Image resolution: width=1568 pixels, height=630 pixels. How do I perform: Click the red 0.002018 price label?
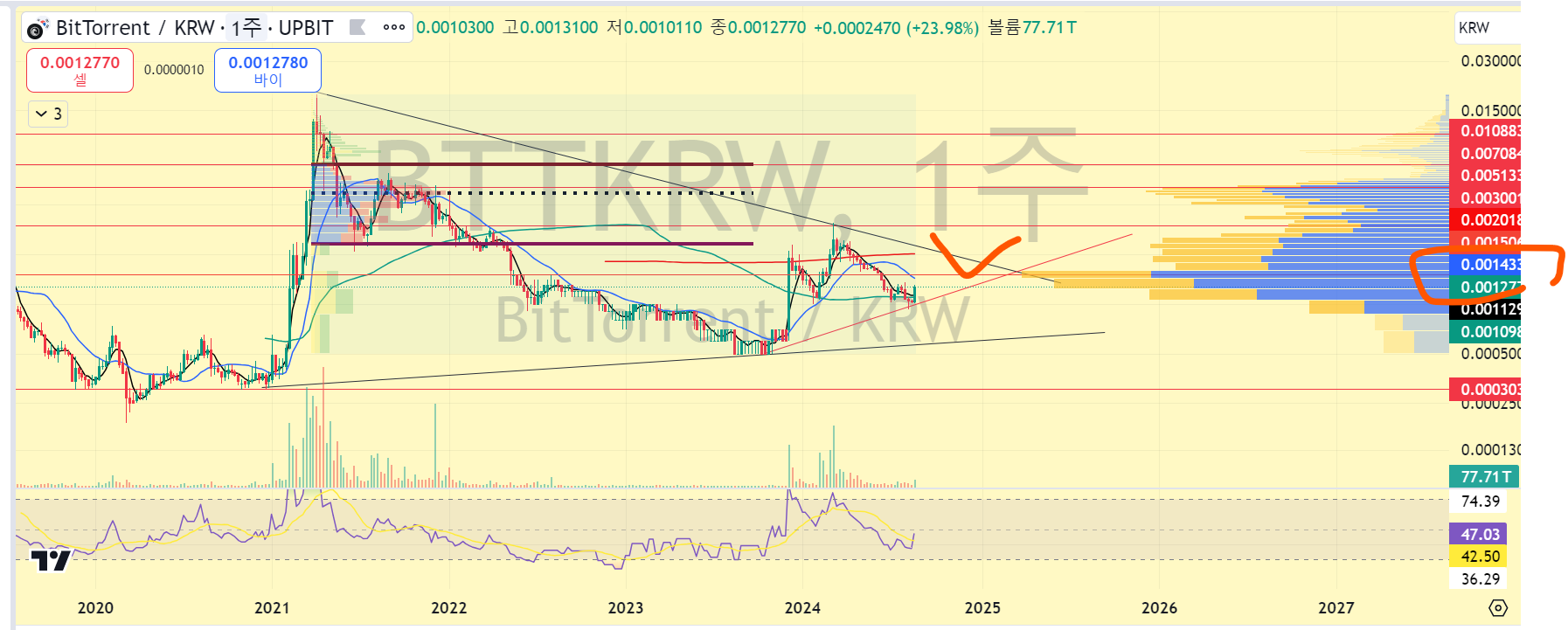coord(1485,220)
